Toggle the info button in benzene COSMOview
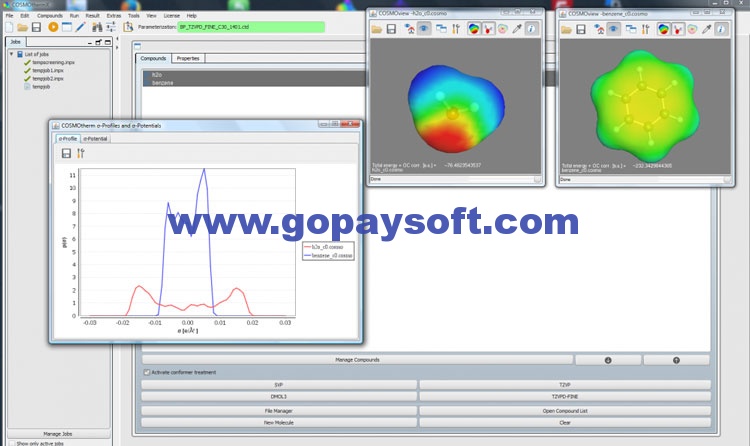This screenshot has height=446, width=750. 721,30
